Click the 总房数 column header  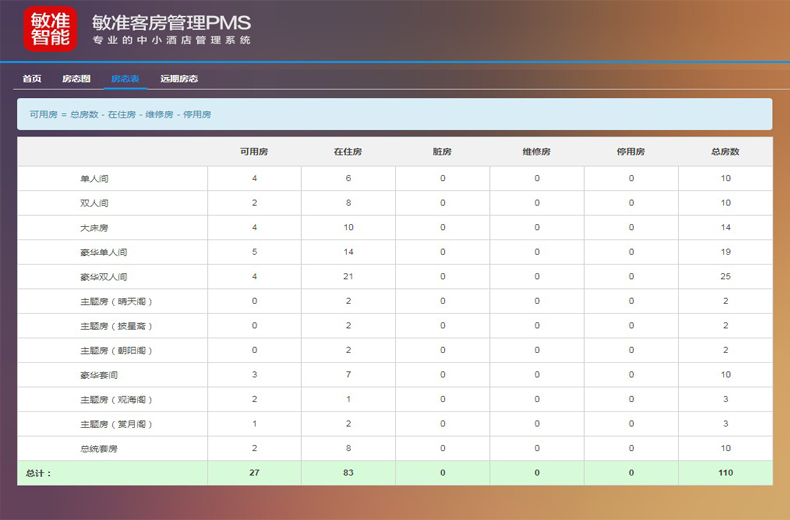[725, 152]
